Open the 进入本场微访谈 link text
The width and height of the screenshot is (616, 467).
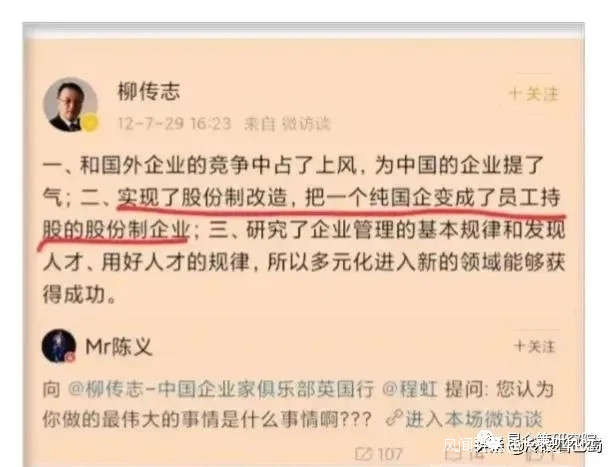point(473,419)
